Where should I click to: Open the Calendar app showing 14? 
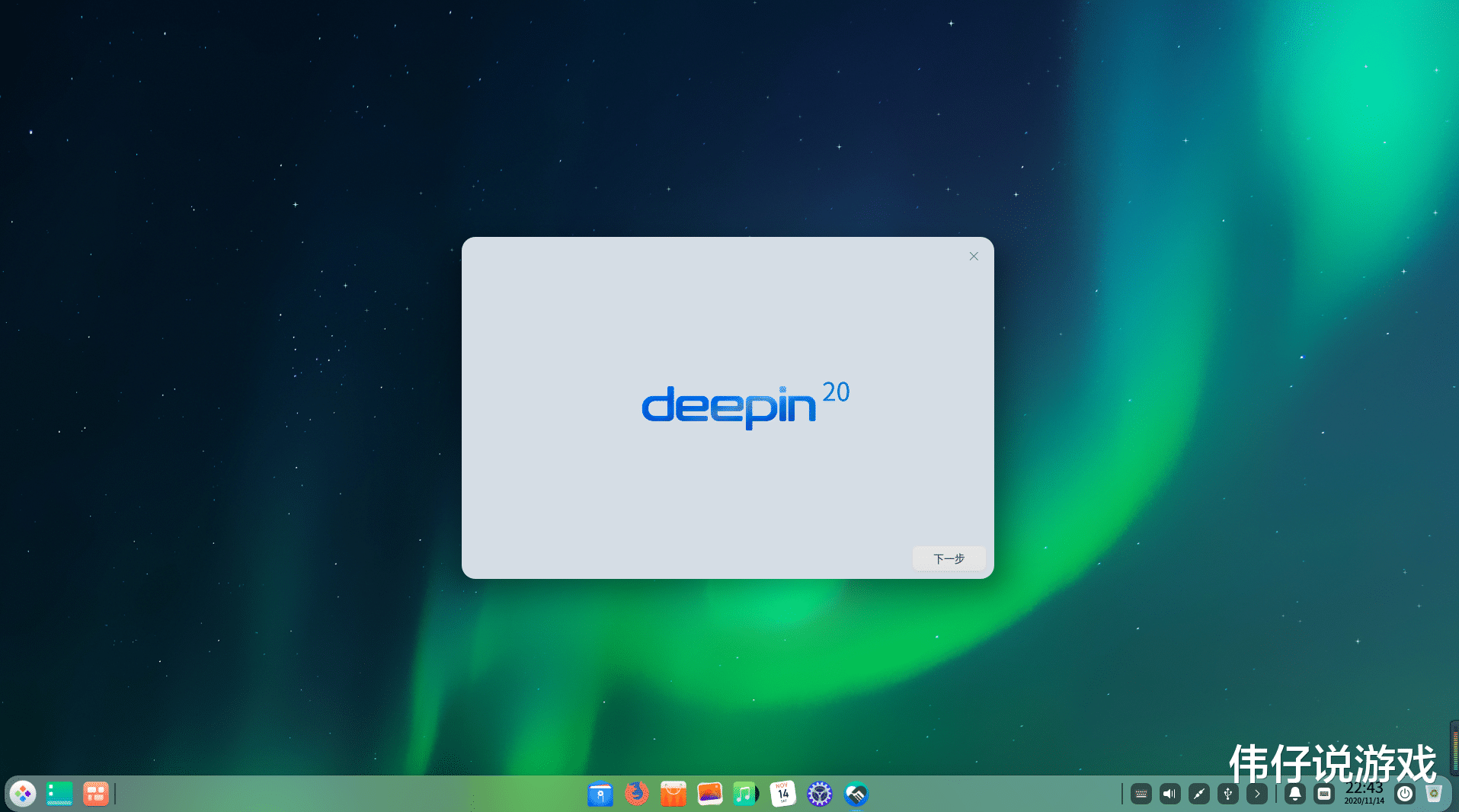click(x=783, y=794)
